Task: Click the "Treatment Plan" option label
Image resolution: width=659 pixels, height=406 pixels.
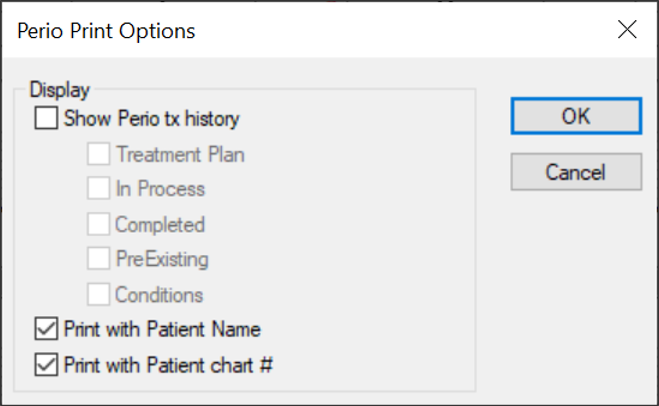Action: click(180, 155)
